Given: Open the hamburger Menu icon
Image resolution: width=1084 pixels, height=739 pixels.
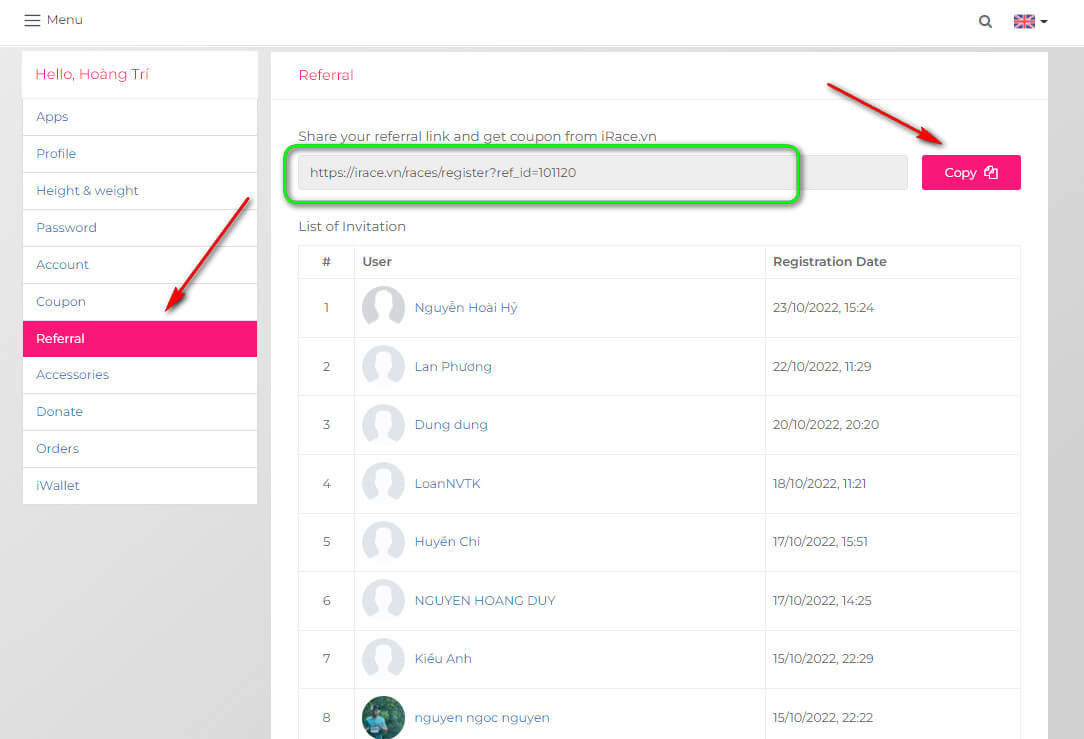Looking at the screenshot, I should [32, 20].
